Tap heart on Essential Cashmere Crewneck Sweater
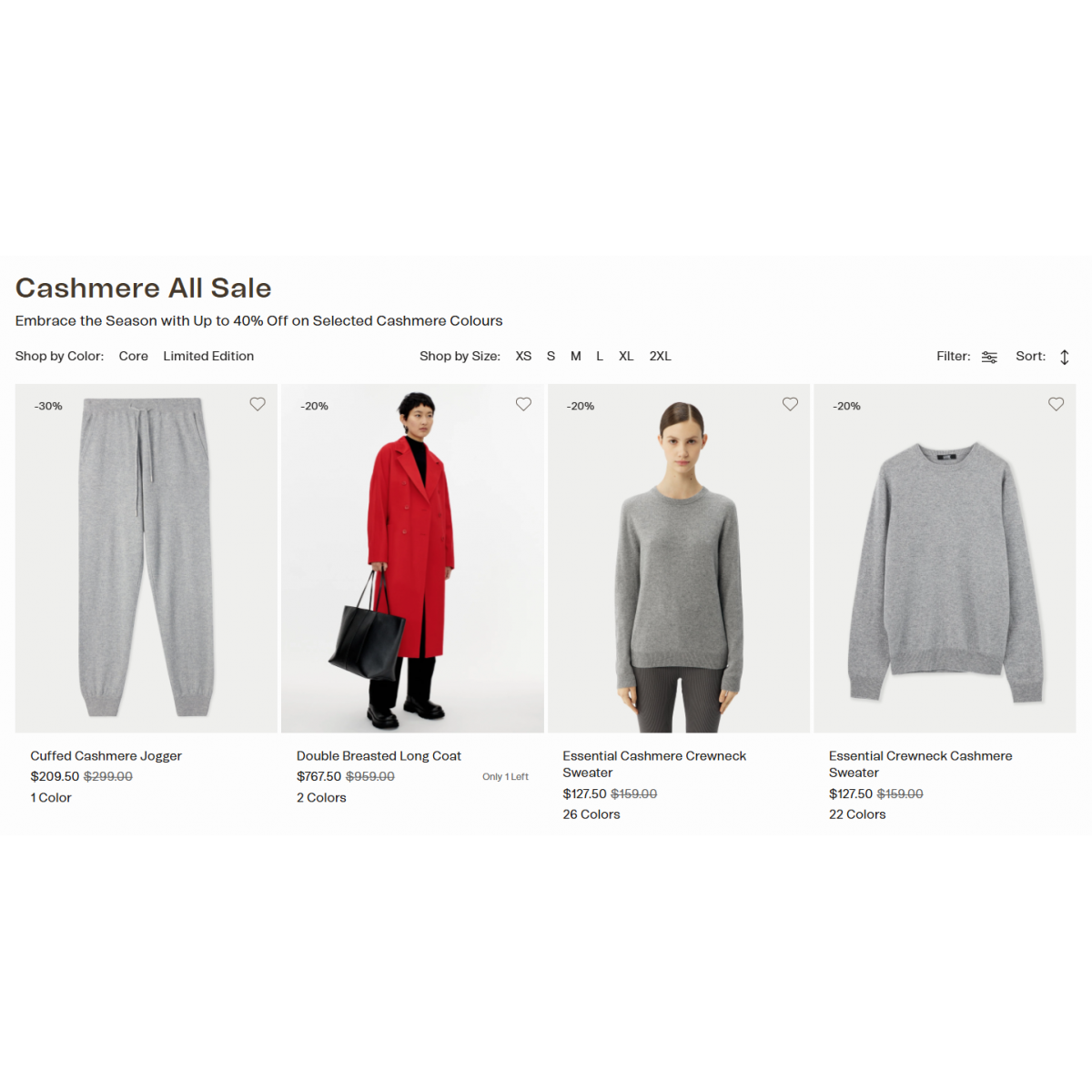This screenshot has width=1092, height=1092. coord(790,404)
